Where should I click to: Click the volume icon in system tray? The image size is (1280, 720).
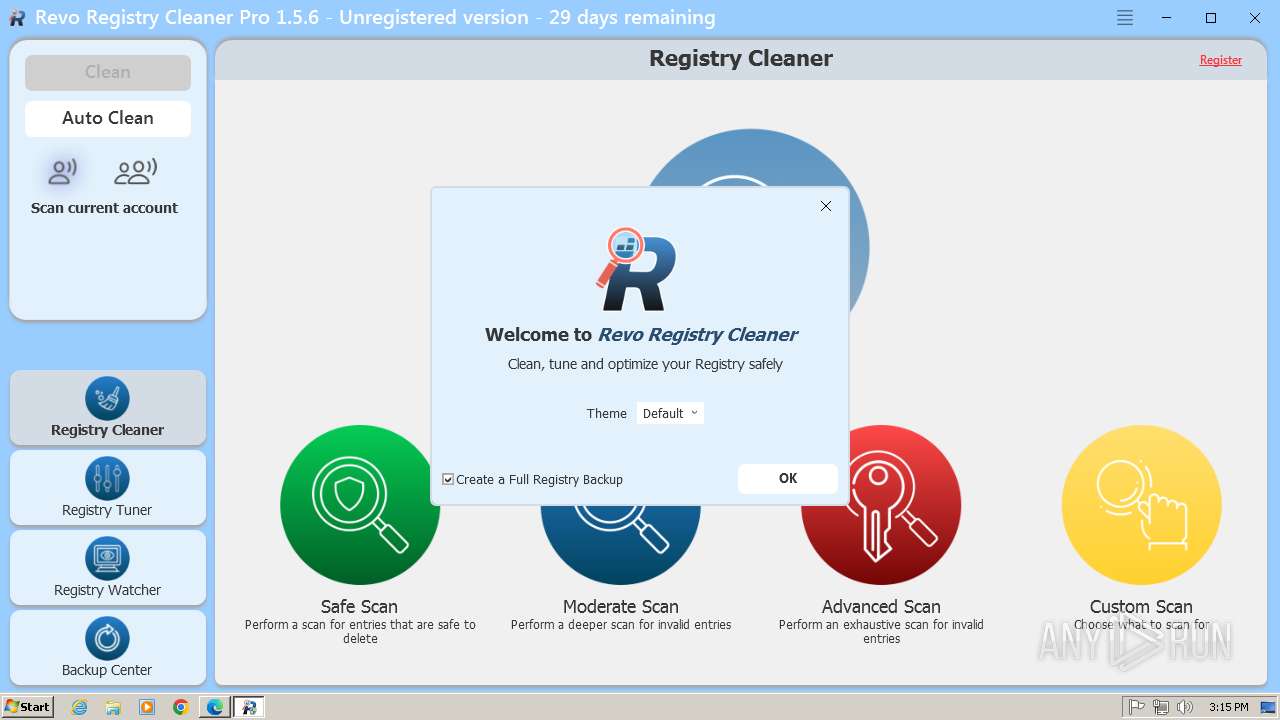(x=1184, y=707)
